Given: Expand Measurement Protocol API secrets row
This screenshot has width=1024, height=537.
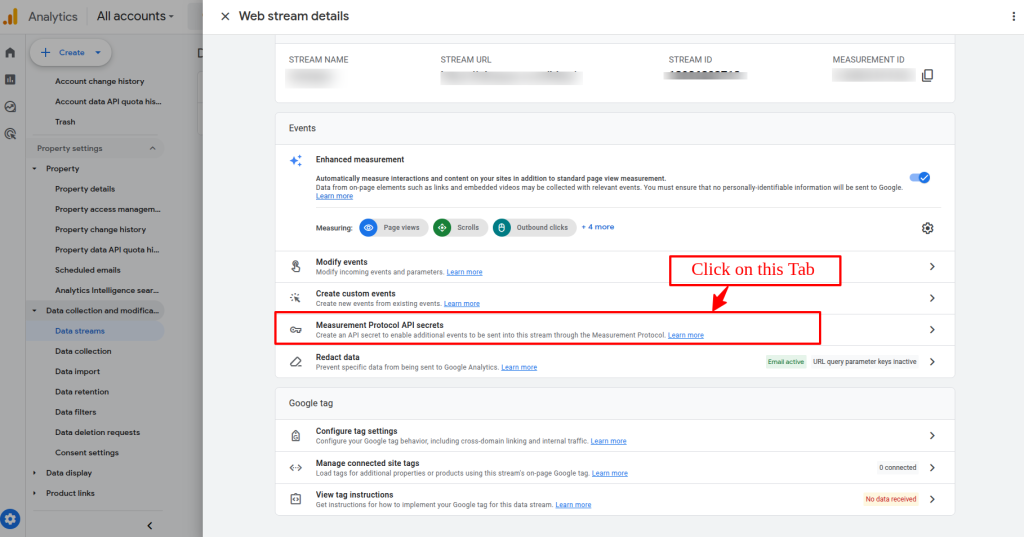Looking at the screenshot, I should pyautogui.click(x=931, y=329).
